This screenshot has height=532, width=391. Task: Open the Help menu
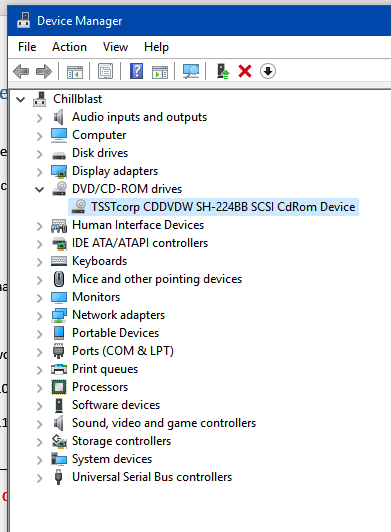pyautogui.click(x=156, y=47)
